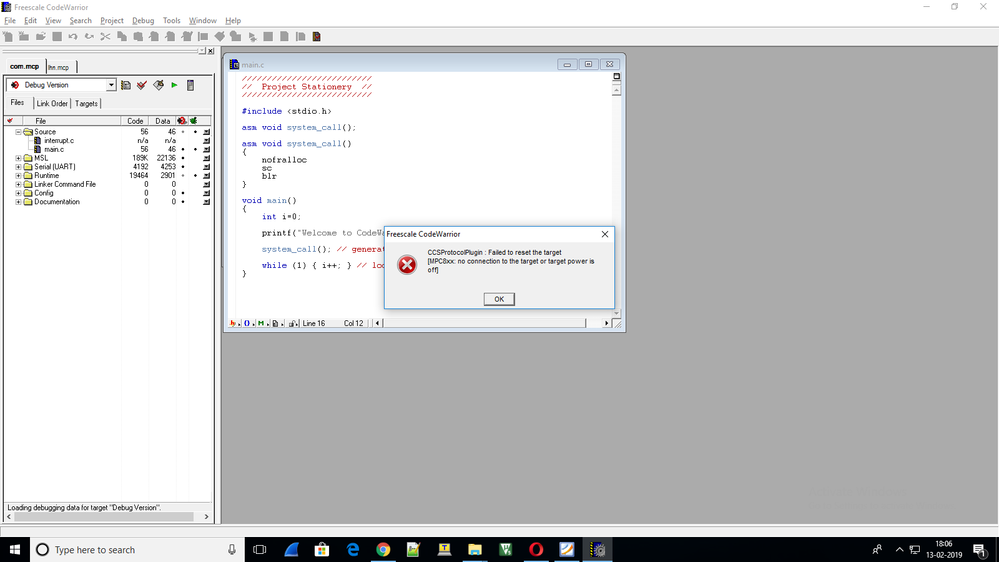Click the file lock icon in editor status bar
Screen dimensions: 999x562
293,323
